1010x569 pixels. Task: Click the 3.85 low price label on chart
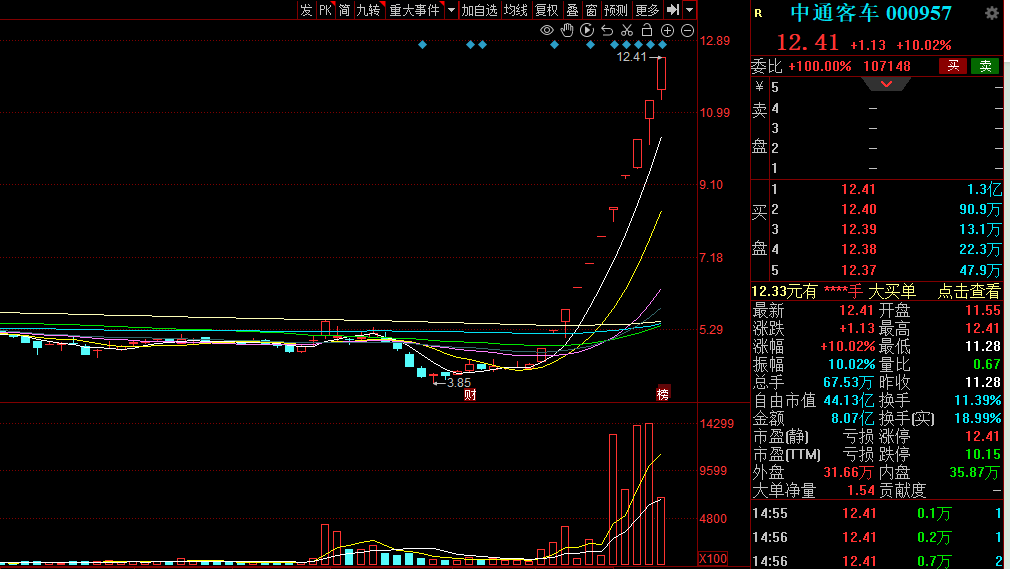tap(459, 383)
